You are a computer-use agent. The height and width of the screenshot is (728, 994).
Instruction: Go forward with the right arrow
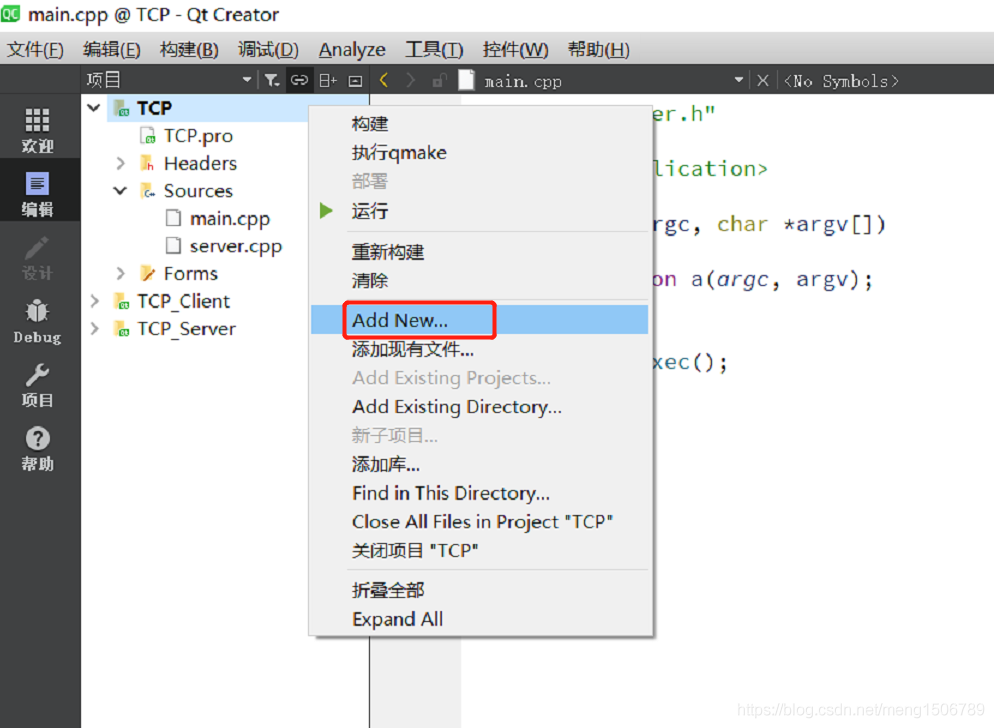point(411,81)
